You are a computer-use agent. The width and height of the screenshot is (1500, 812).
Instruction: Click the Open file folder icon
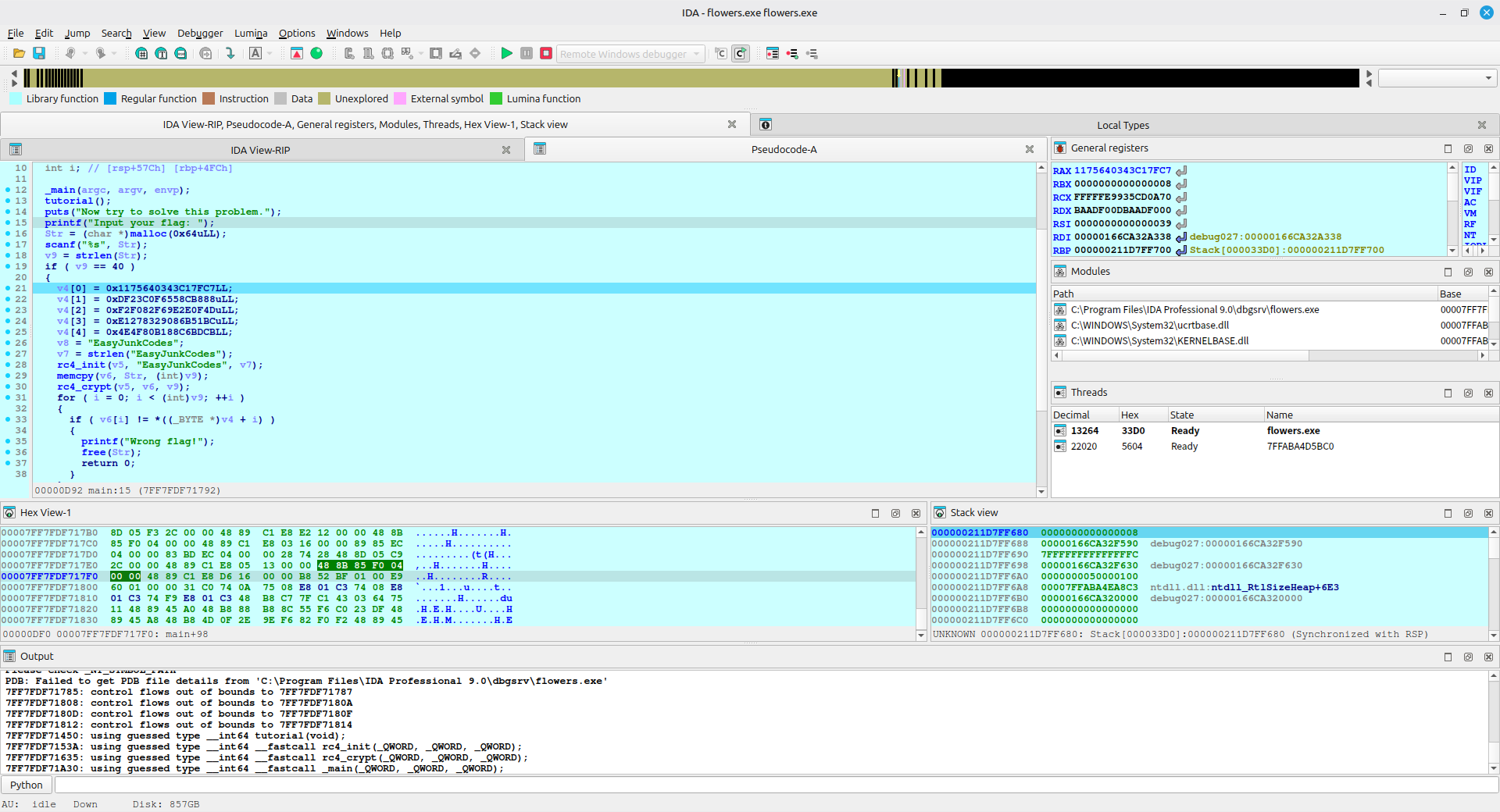[19, 53]
